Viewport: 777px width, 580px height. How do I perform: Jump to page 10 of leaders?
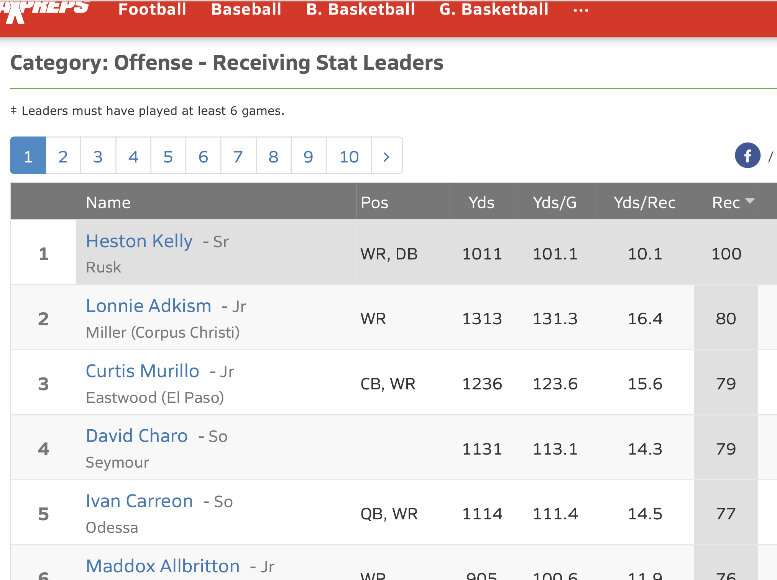[349, 156]
